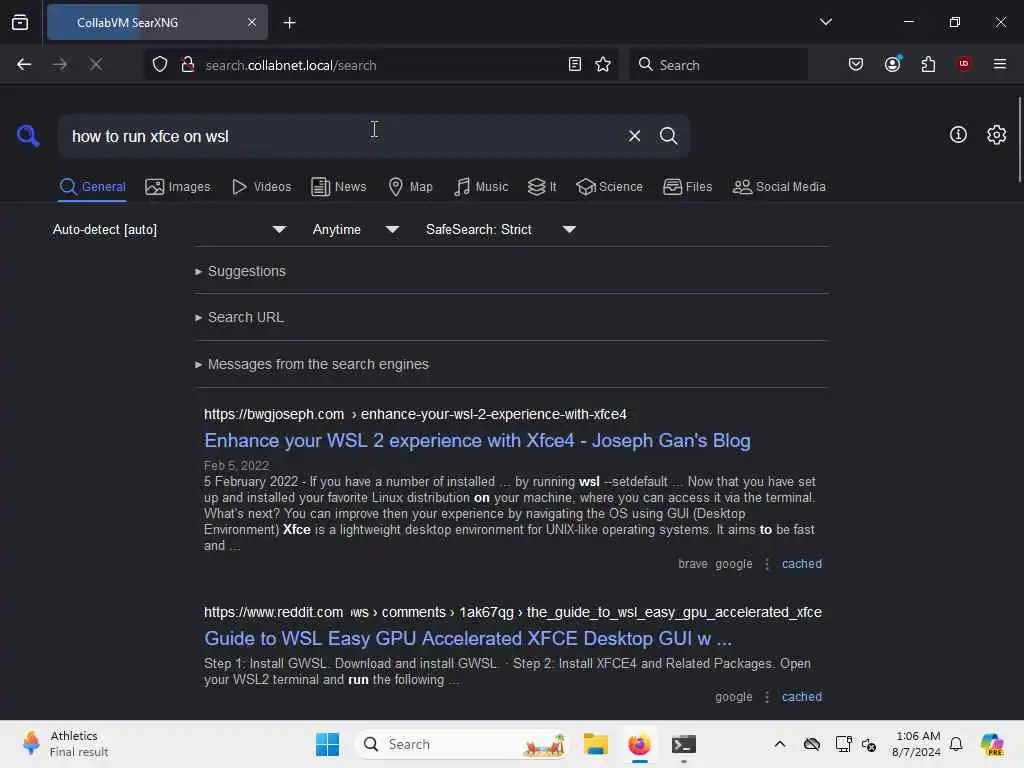Viewport: 1024px width, 768px height.
Task: Switch to the Science category
Action: 609,187
